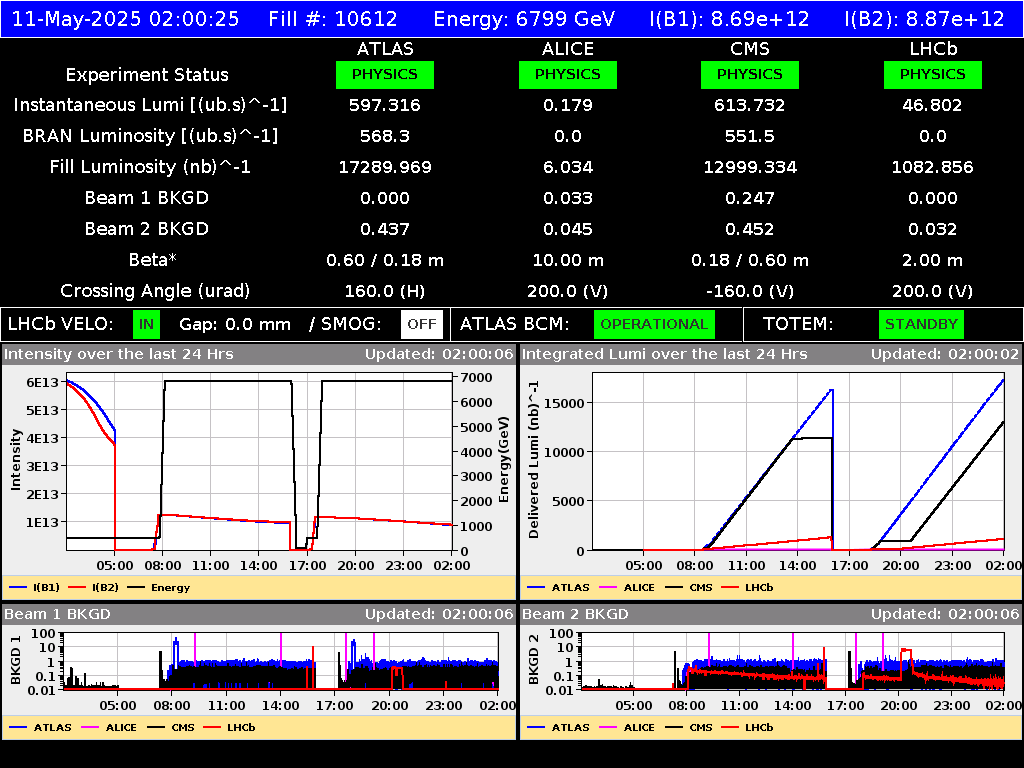Click the SMOG OFF indicator
Image resolution: width=1024 pixels, height=768 pixels.
click(x=422, y=324)
